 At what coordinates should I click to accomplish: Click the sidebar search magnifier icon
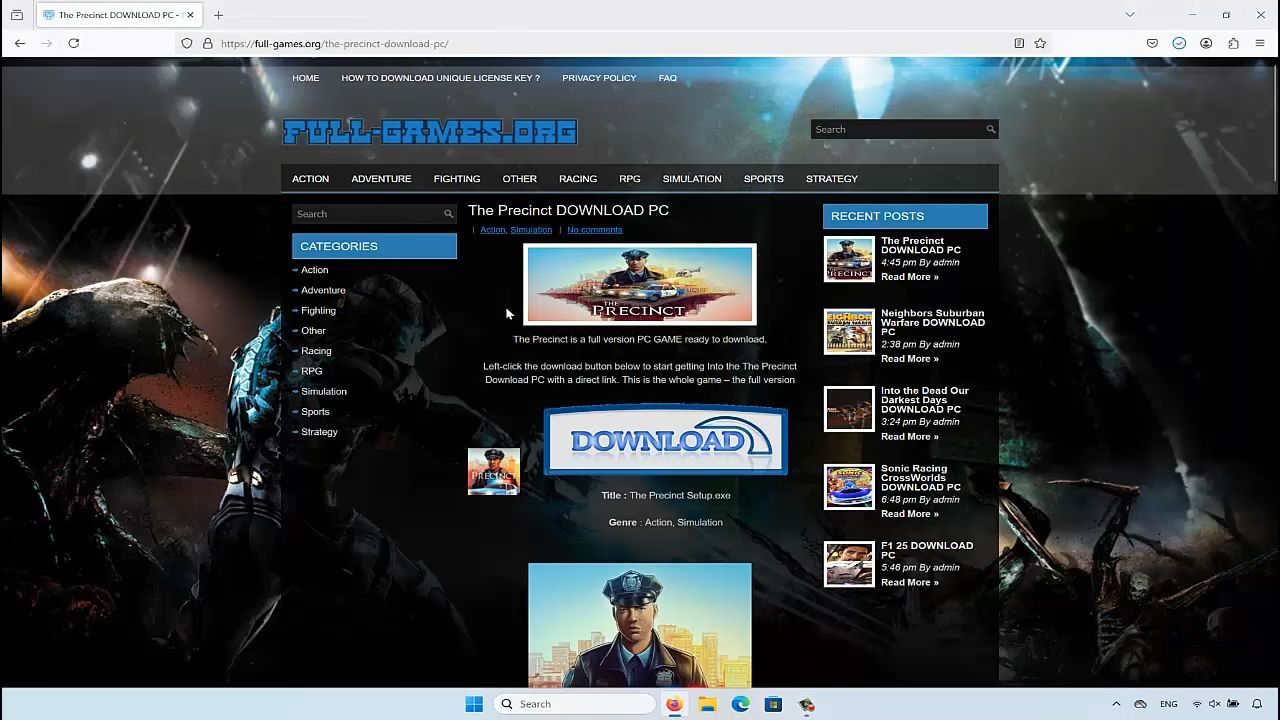pos(448,214)
